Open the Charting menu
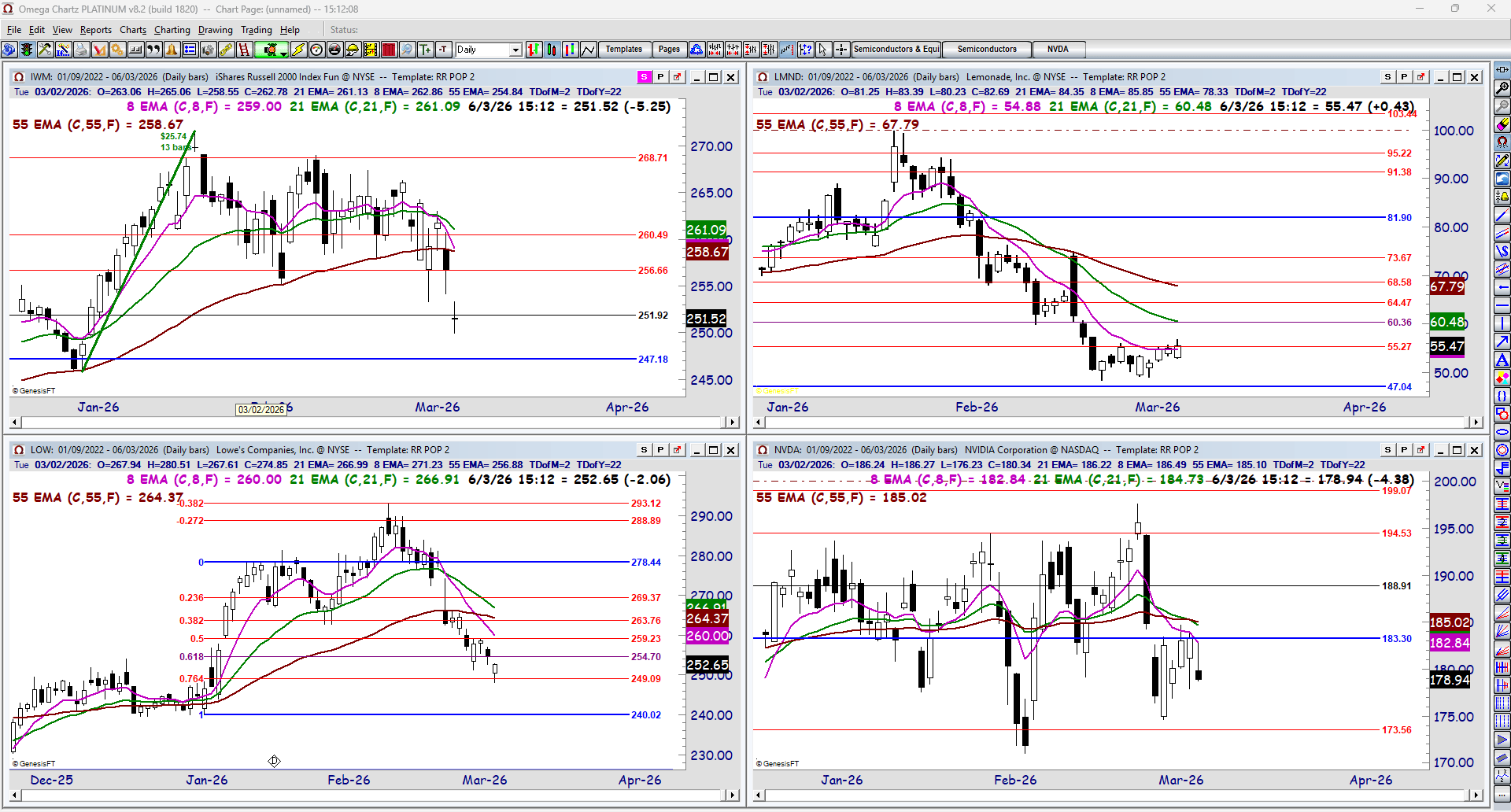Image resolution: width=1511 pixels, height=812 pixels. coord(172,30)
